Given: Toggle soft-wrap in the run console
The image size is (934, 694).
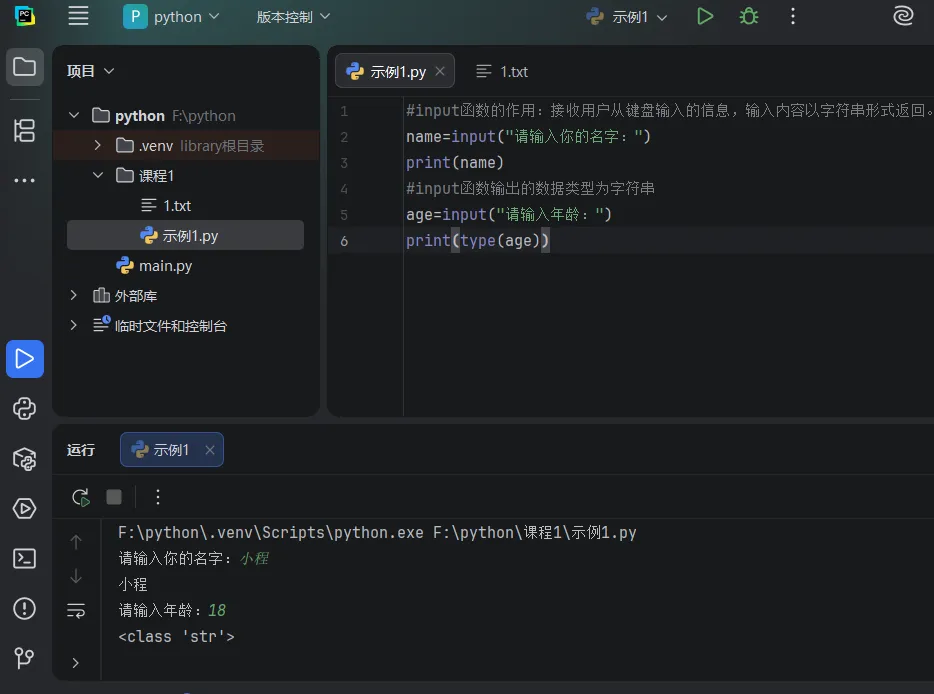Looking at the screenshot, I should 76,611.
